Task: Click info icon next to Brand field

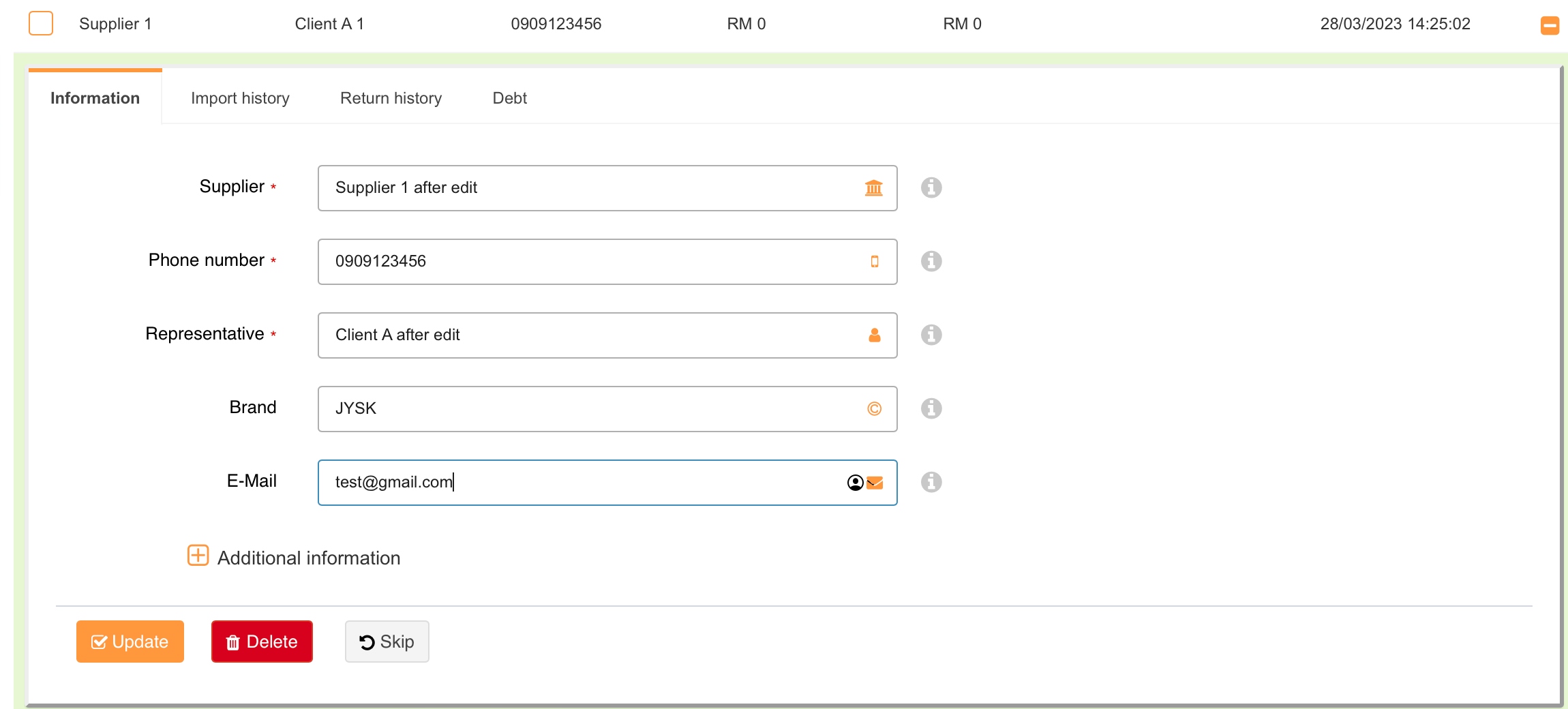Action: [x=931, y=408]
